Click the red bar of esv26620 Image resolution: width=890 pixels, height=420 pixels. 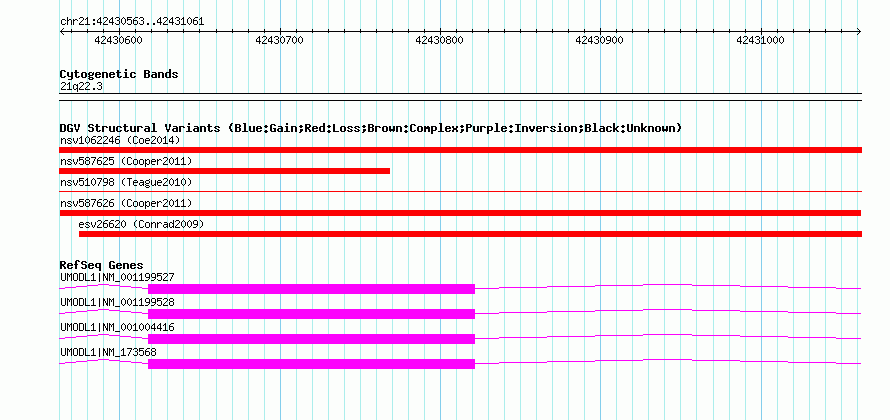[470, 234]
